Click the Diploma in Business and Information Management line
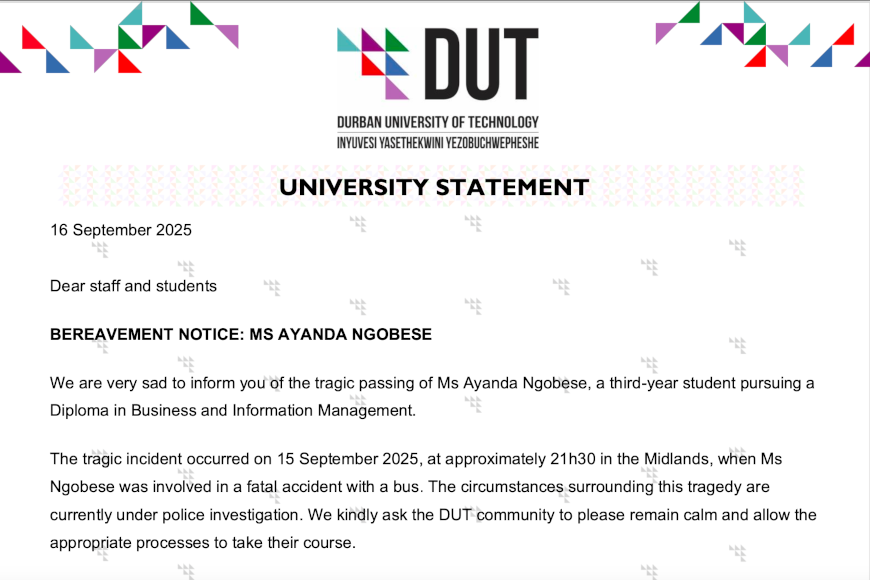The image size is (870, 580). 232,411
